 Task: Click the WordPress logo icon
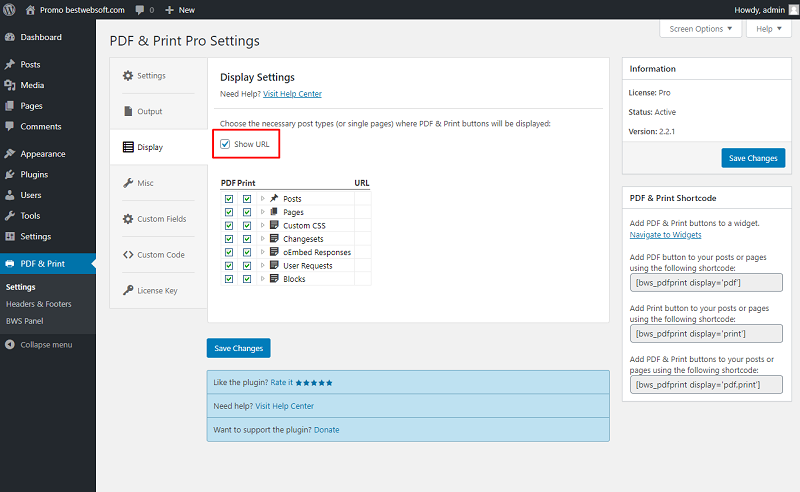coord(9,10)
